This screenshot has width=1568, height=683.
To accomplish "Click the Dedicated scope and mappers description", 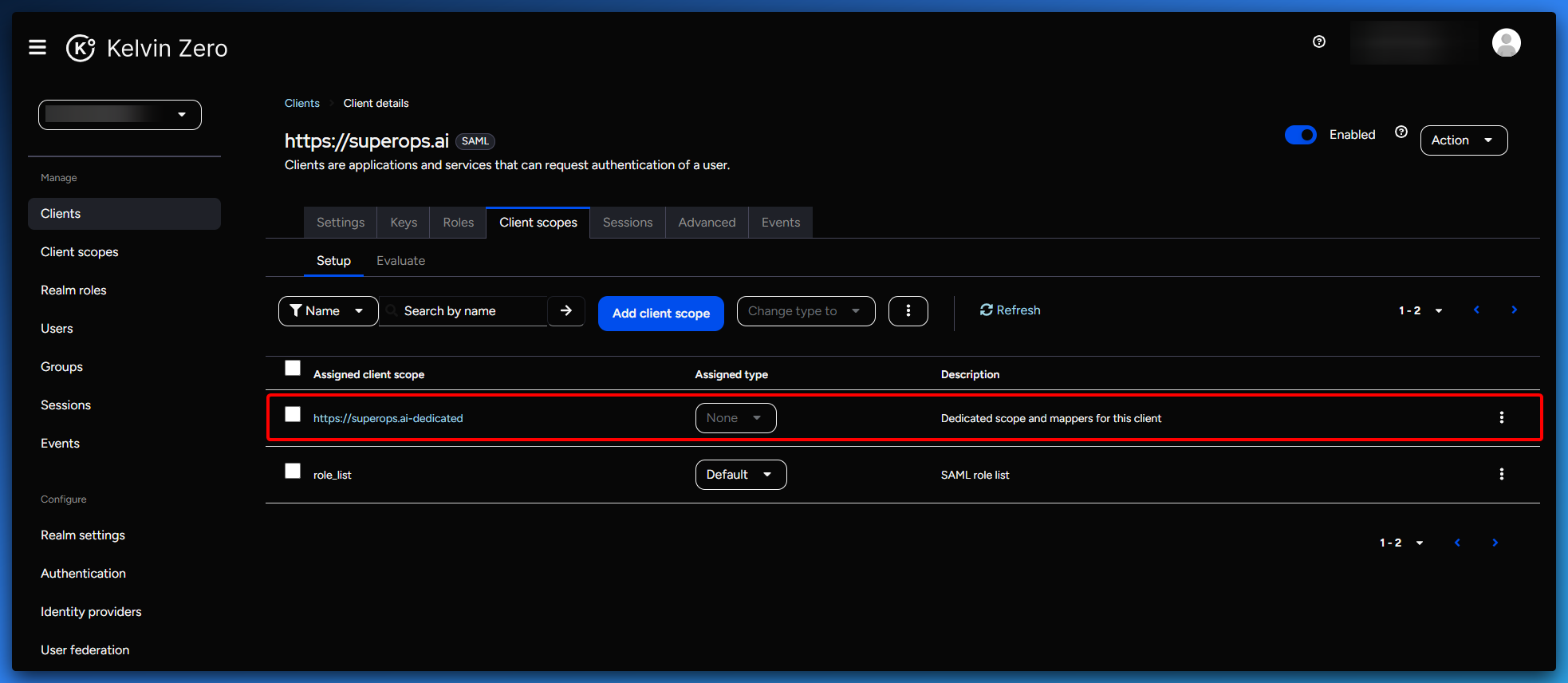I will (x=1051, y=418).
